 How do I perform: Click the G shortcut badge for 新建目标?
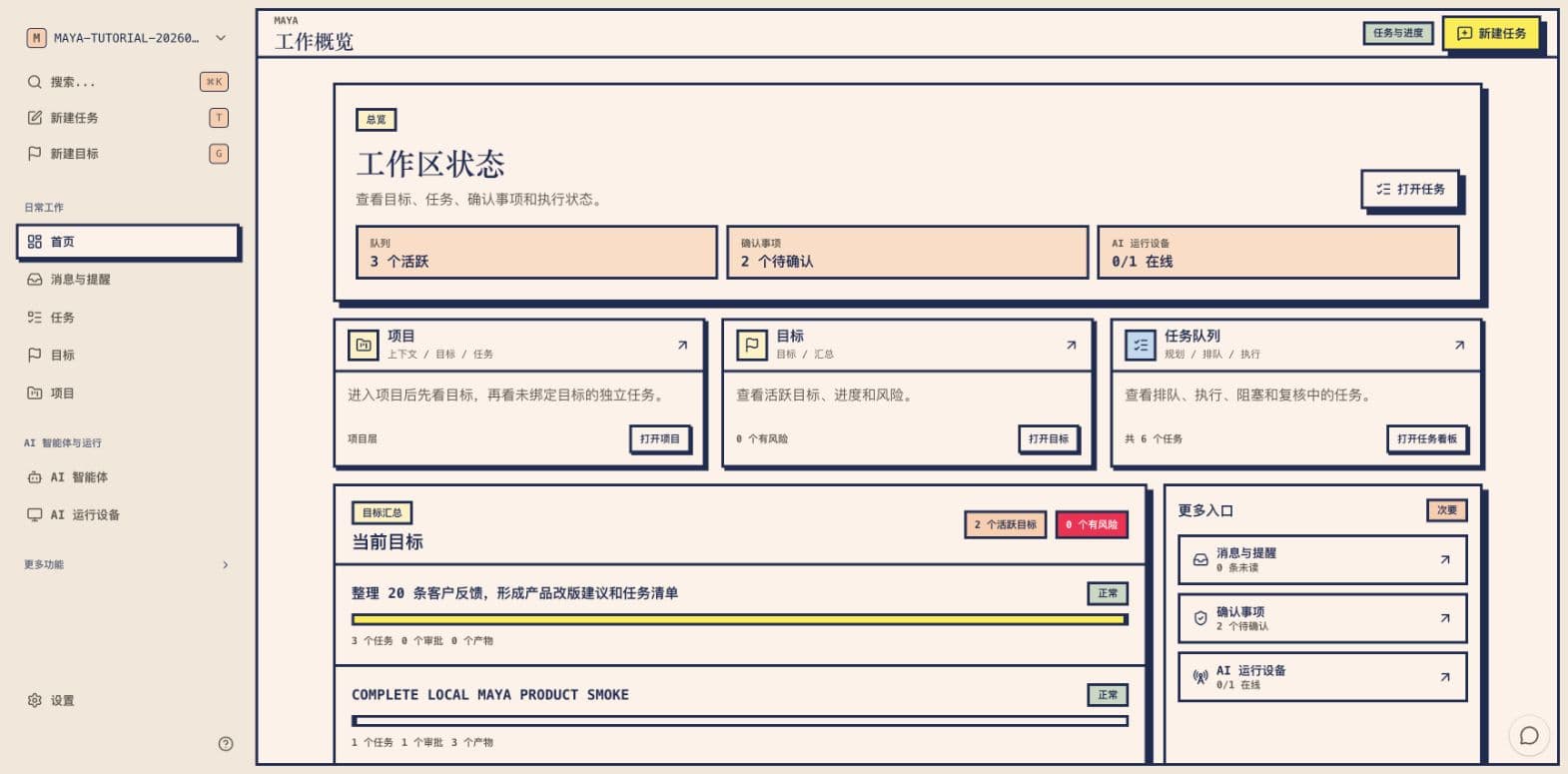pyautogui.click(x=219, y=154)
